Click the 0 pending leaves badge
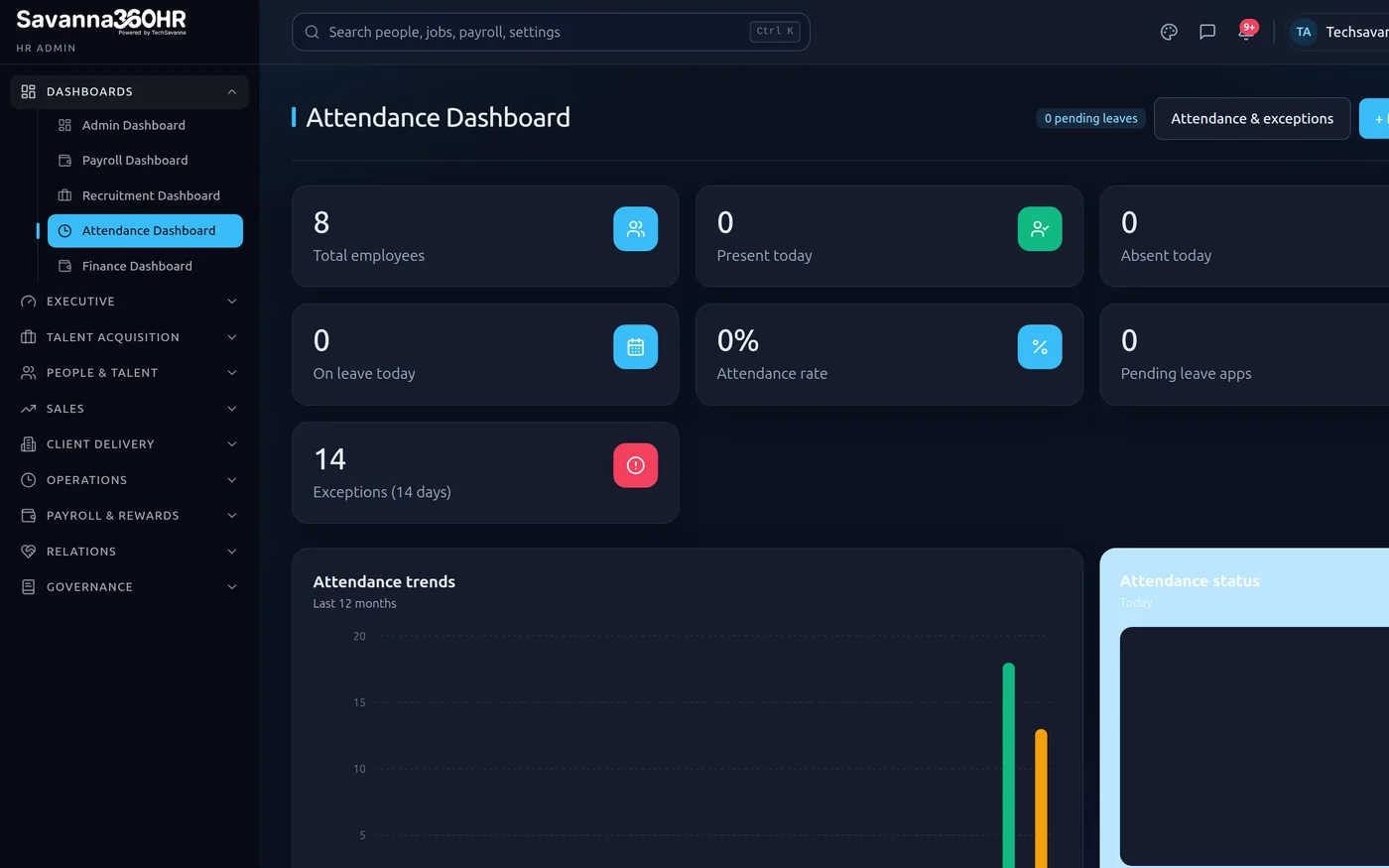This screenshot has height=868, width=1389. coord(1091,118)
